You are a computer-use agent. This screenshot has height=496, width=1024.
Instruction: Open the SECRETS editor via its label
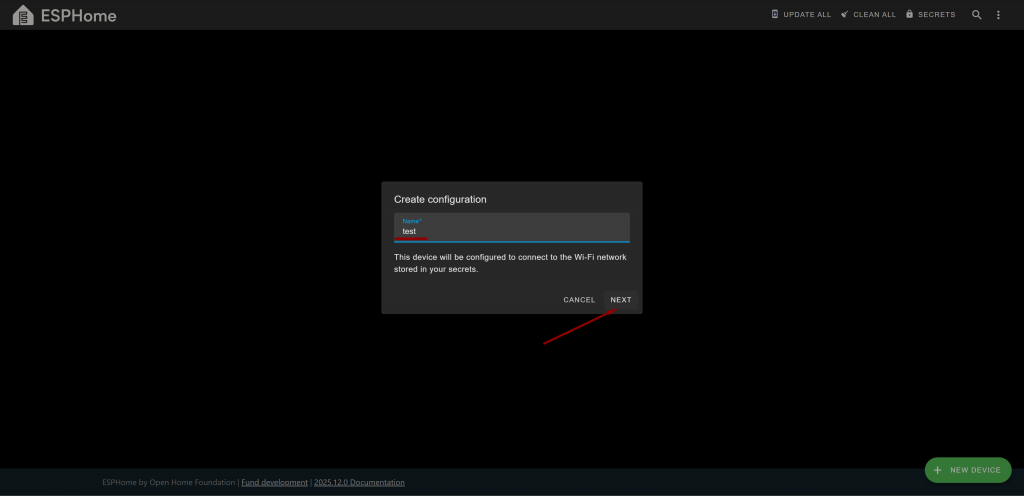coord(936,15)
